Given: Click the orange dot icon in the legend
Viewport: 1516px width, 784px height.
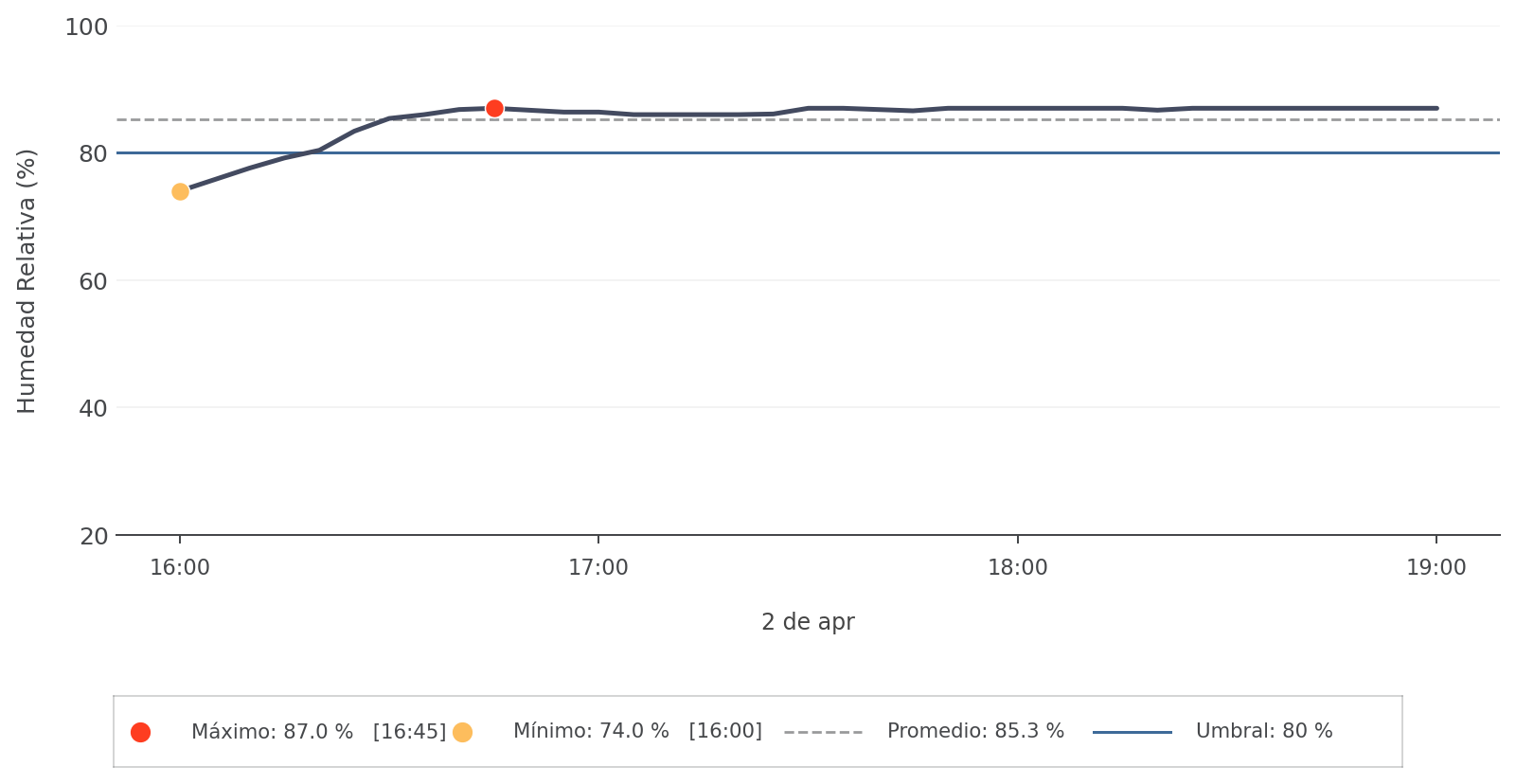Looking at the screenshot, I should pyautogui.click(x=462, y=732).
